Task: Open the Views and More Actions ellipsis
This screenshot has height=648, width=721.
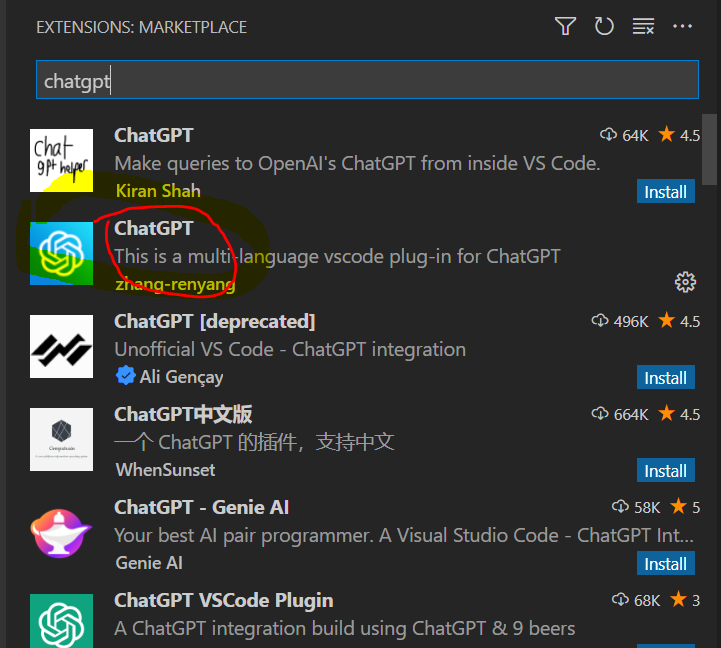Action: pos(682,26)
